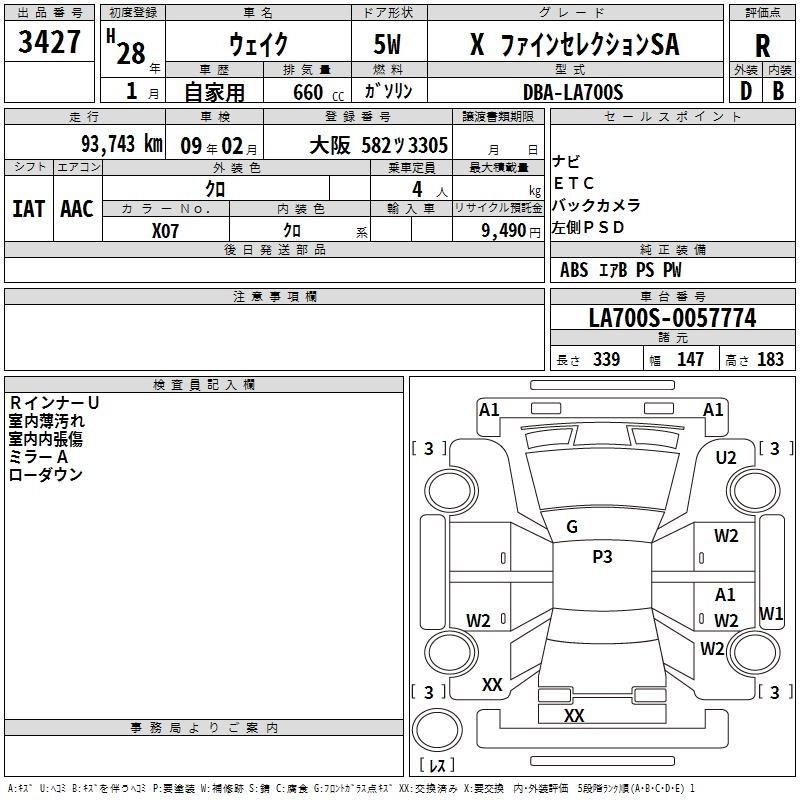Image resolution: width=800 pixels, height=800 pixels.
Task: Select the P3 marker on the roof
Action: tap(602, 557)
